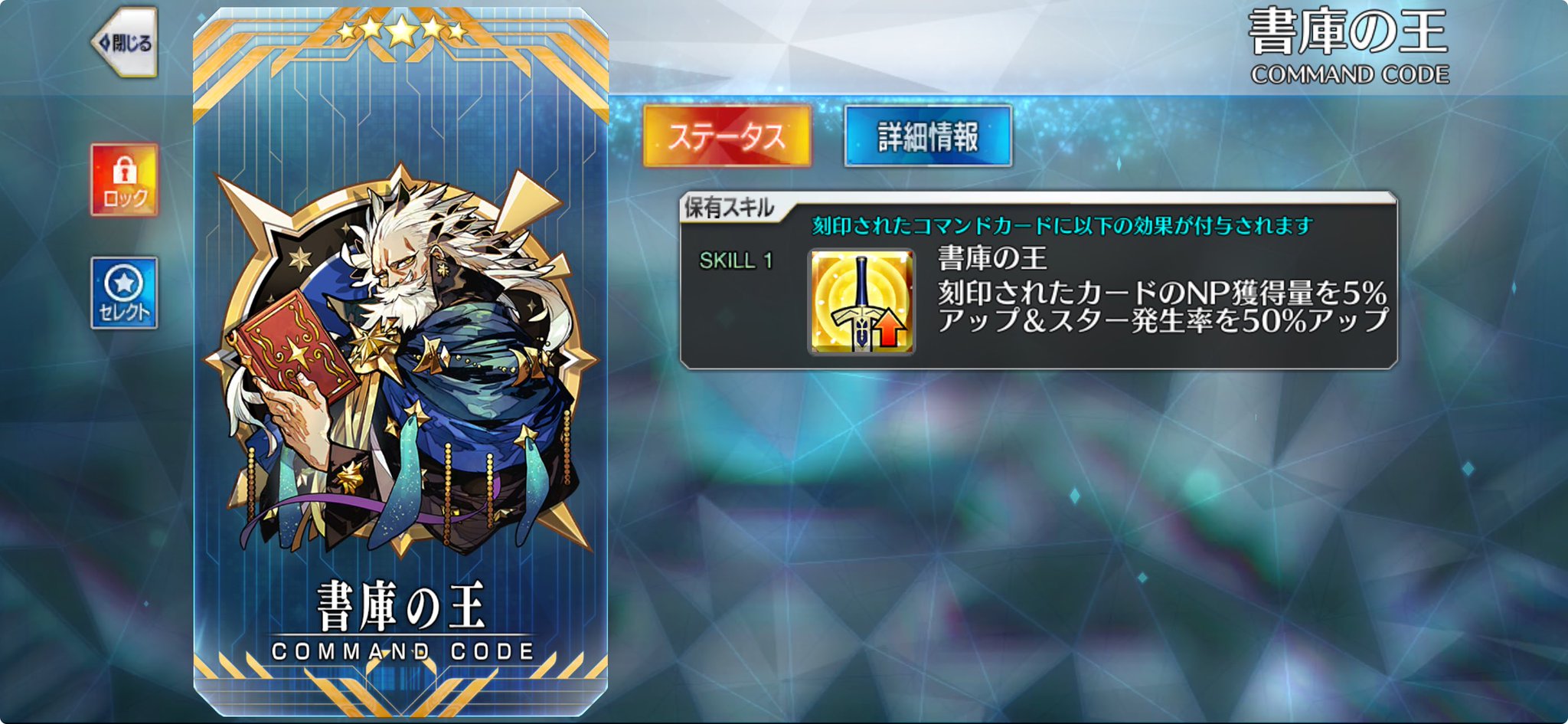Tap the 書庫の王 character portrait artwork
1568x724 pixels.
402,360
